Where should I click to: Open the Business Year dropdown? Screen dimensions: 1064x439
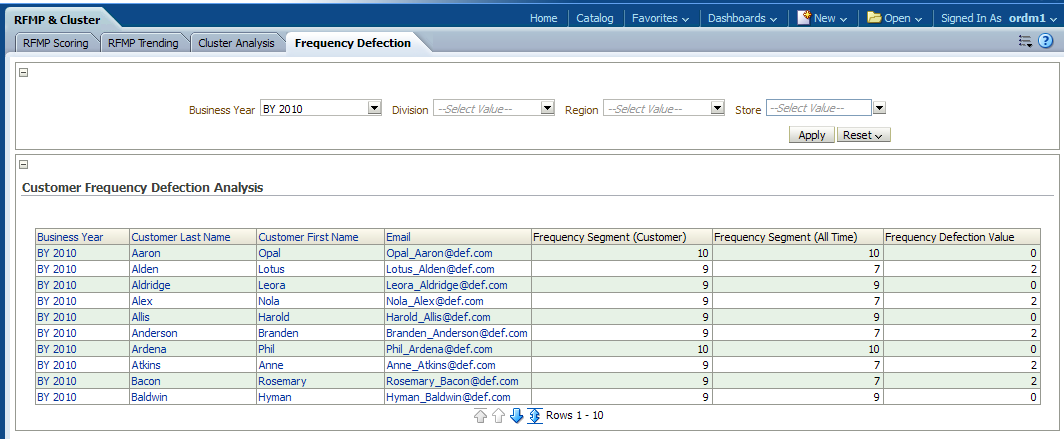click(374, 109)
